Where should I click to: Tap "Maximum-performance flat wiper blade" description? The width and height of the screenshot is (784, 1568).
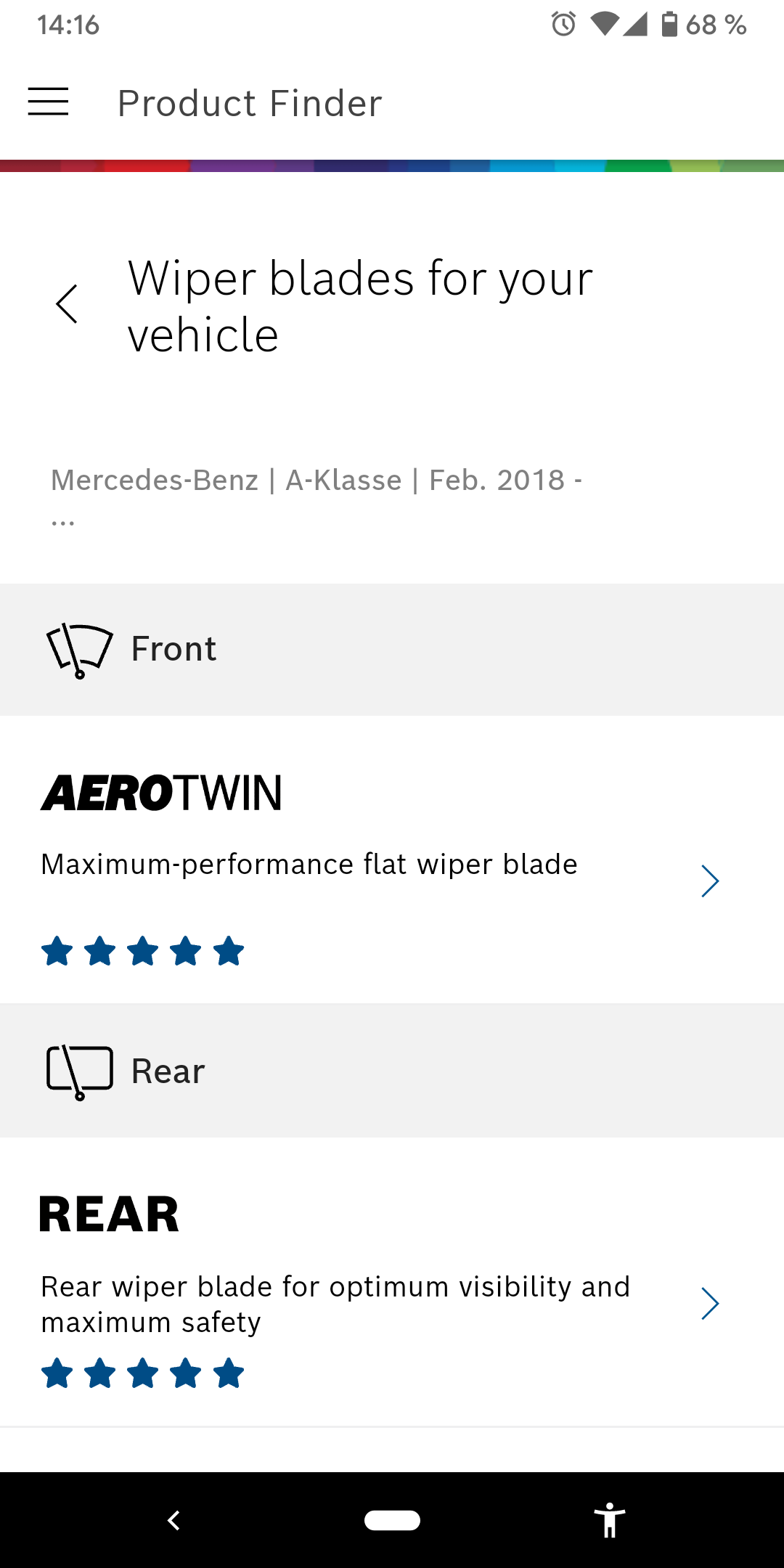[x=309, y=865]
